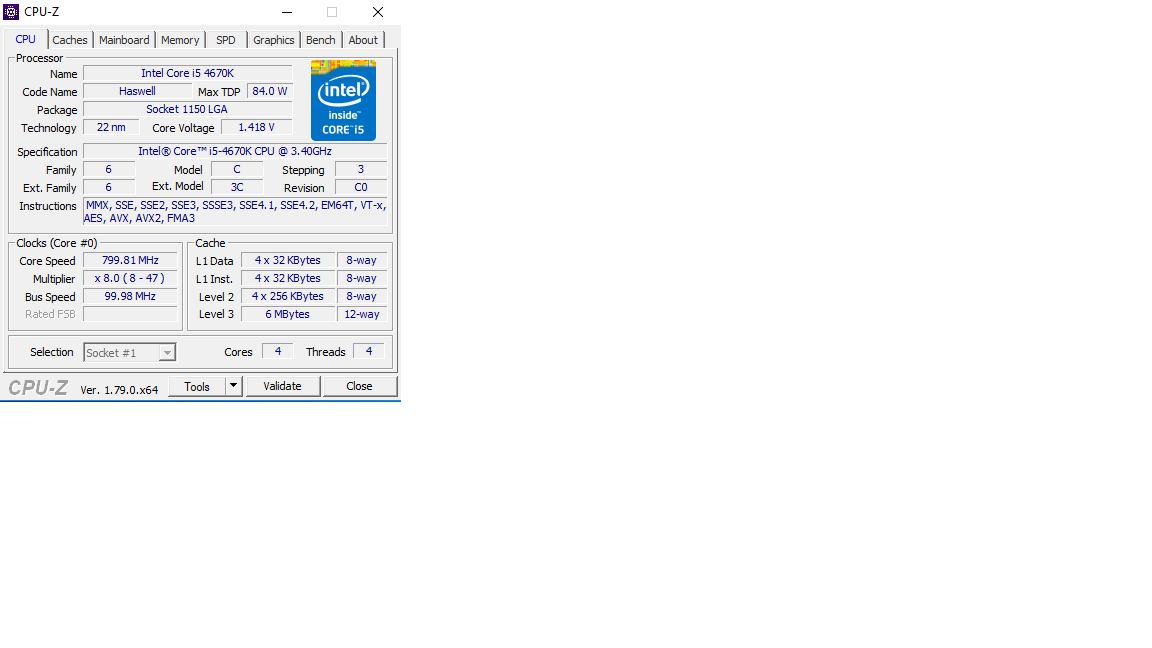The width and height of the screenshot is (1152, 648).
Task: Click the Intel Core i5 logo badge
Action: coord(343,101)
